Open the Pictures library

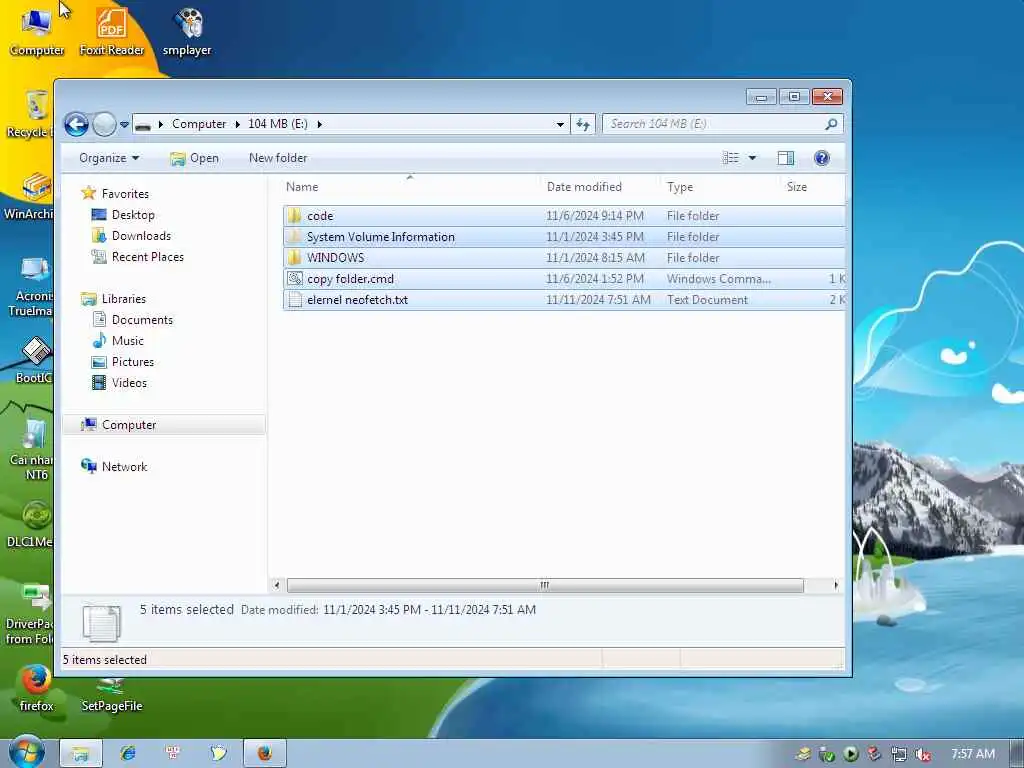[x=133, y=362]
